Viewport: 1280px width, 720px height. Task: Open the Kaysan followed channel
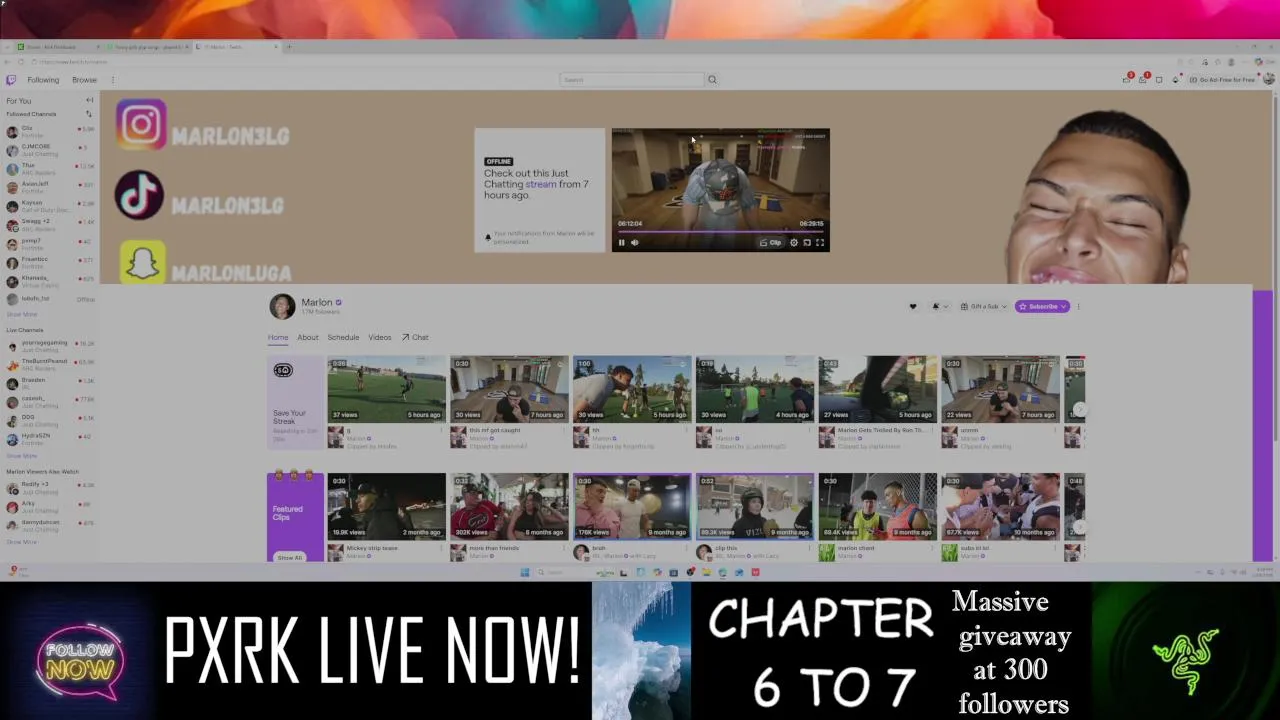click(50, 206)
